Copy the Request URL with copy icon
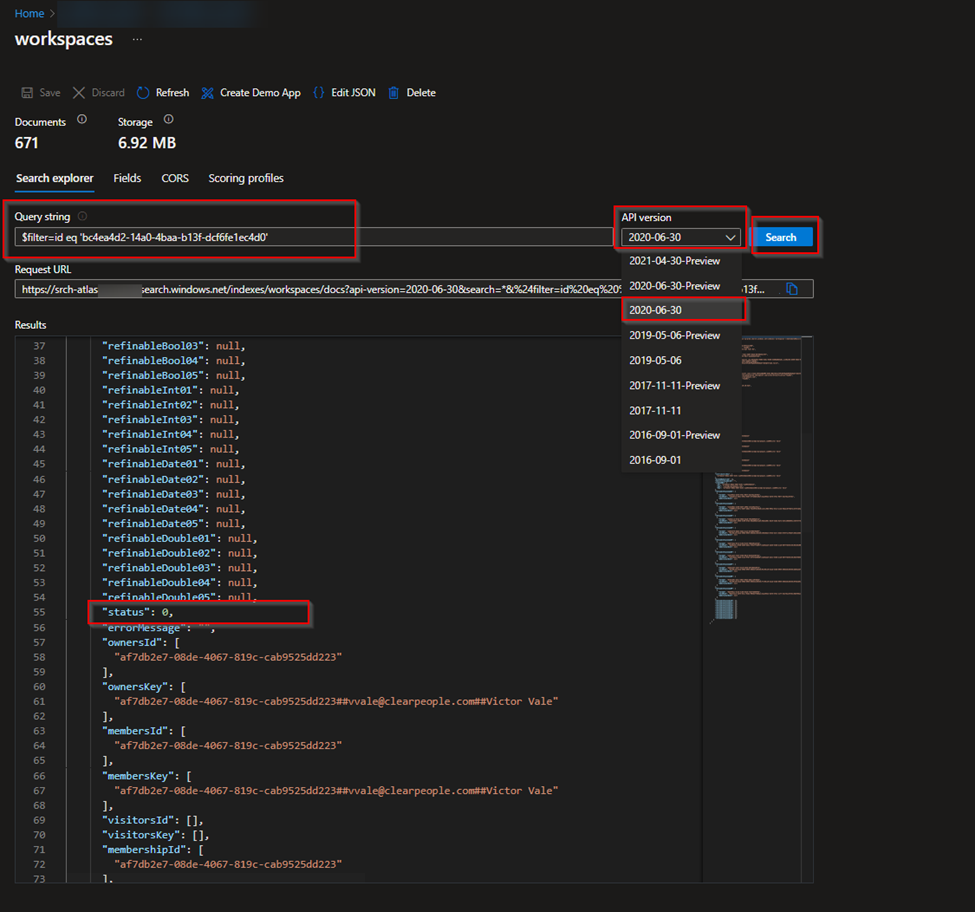The image size is (975, 912). tap(792, 289)
